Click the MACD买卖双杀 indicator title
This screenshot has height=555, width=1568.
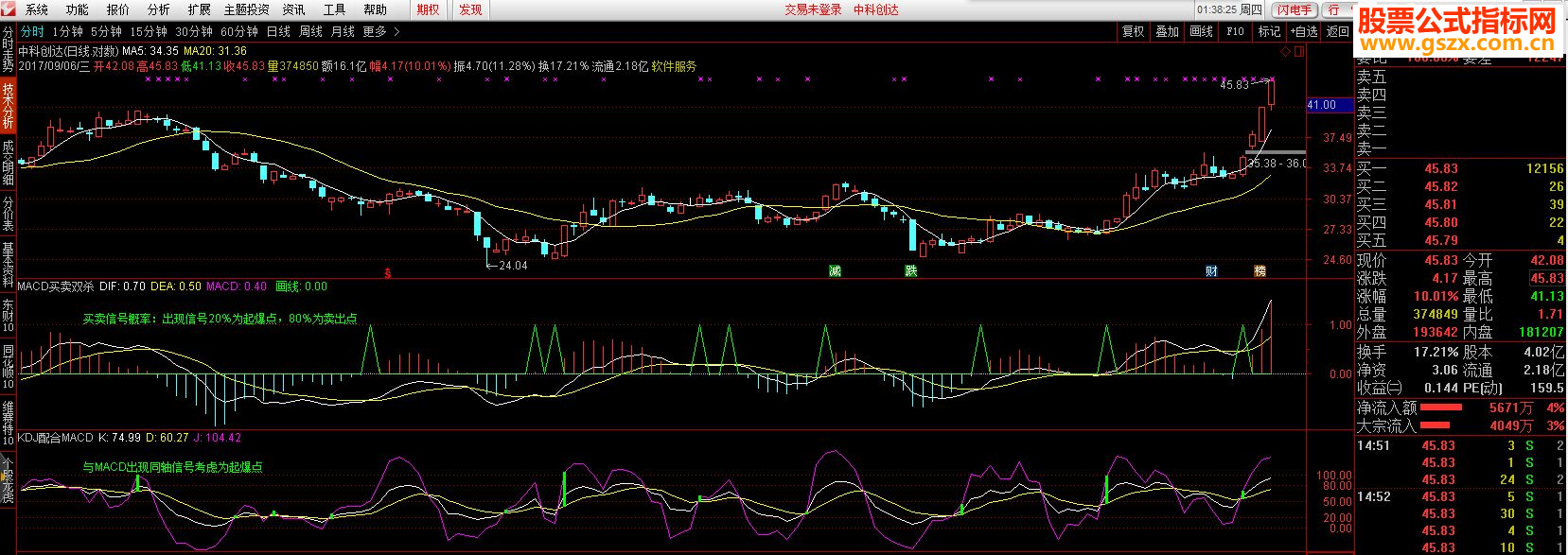click(56, 286)
